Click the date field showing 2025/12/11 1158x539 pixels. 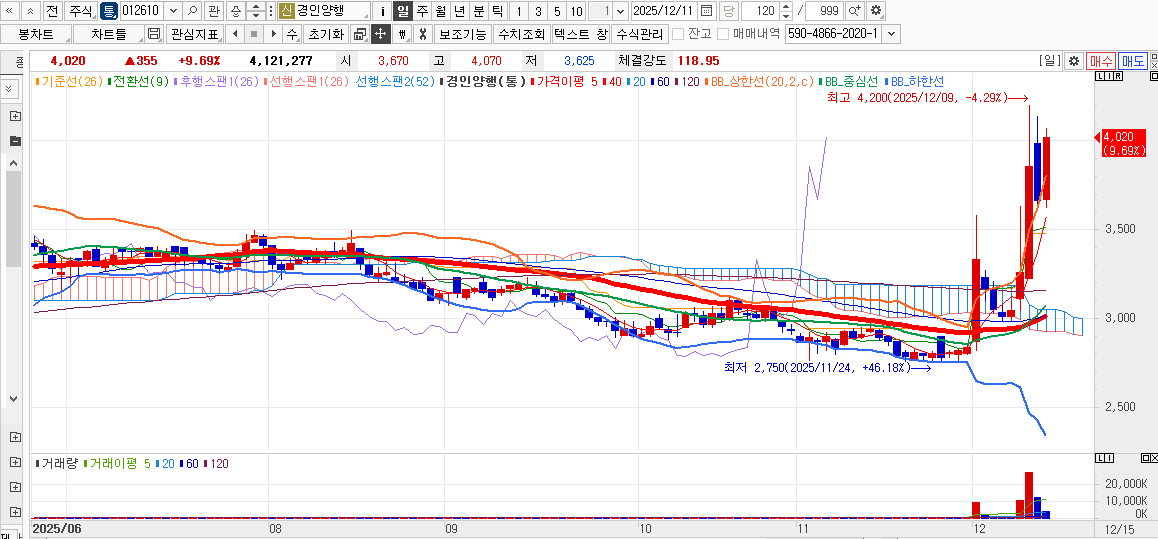[664, 11]
